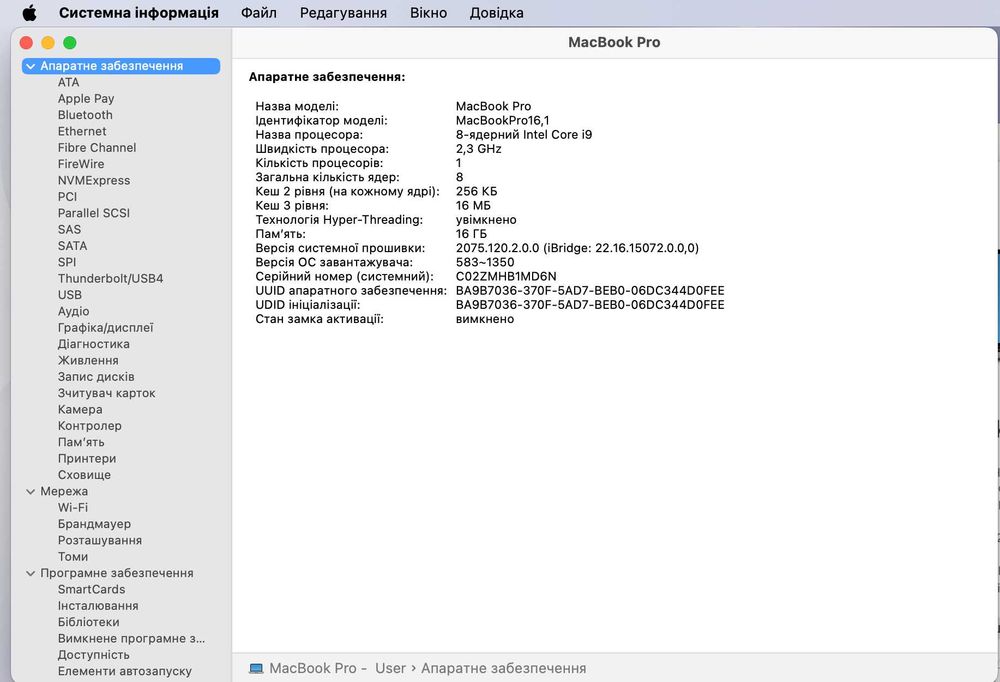Screen dimensions: 1000x682
Task: Click the Версія ОС завантажувача value 583~1350
Action: pos(485,262)
